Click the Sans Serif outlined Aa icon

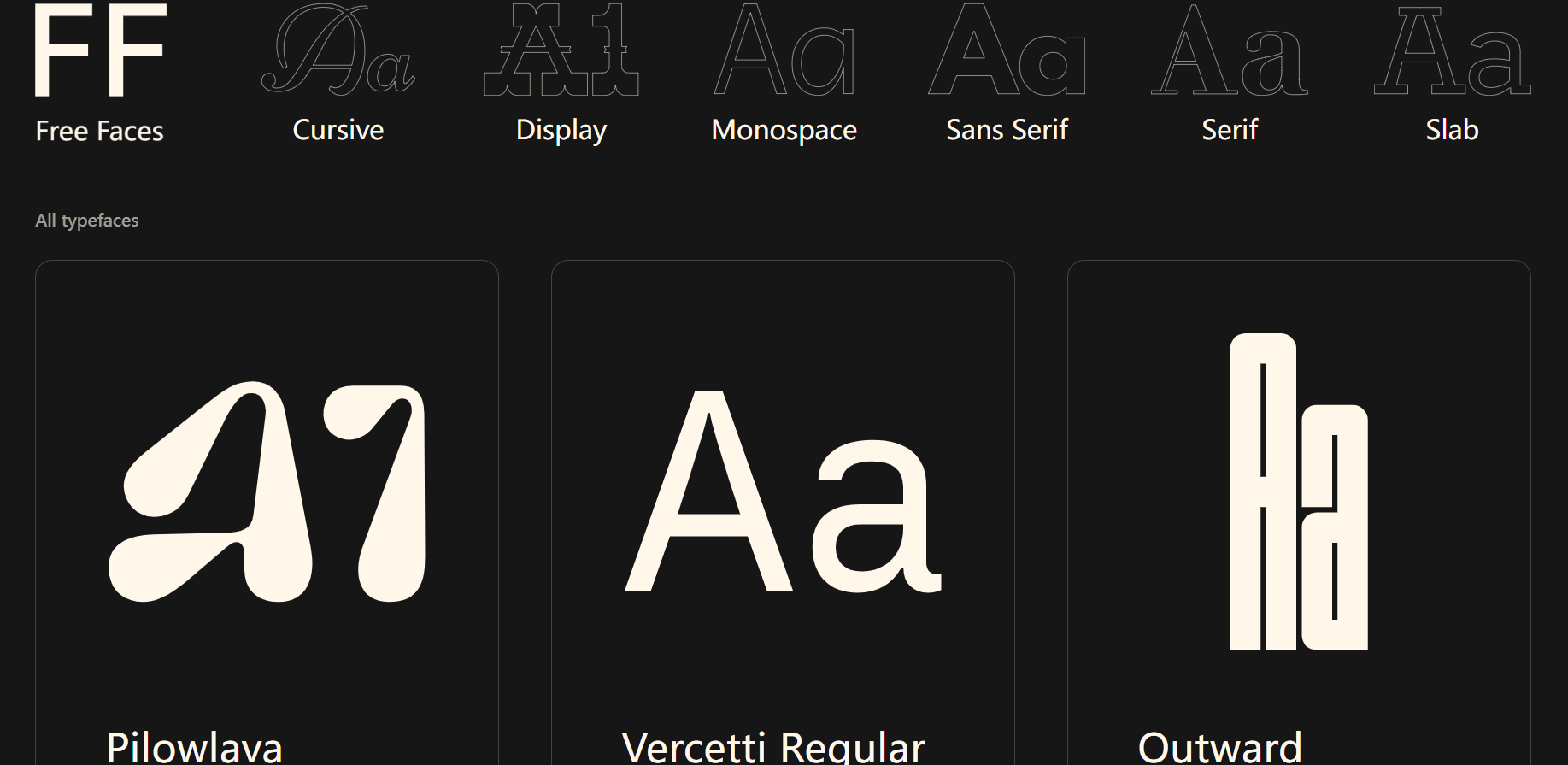pyautogui.click(x=1007, y=50)
